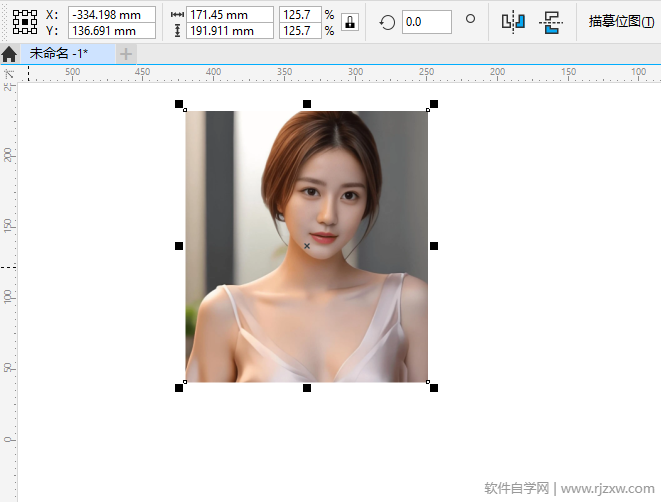Select the bottom-center selection handle

pos(307,388)
